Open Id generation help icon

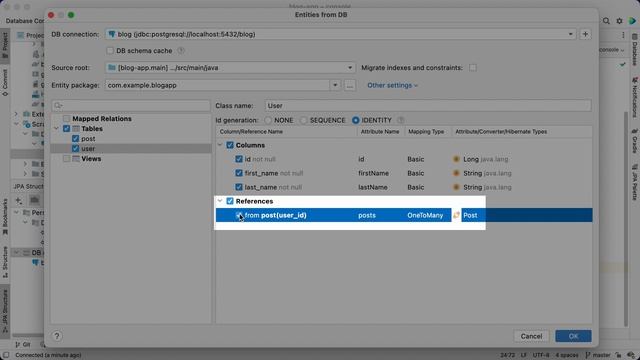click(401, 120)
